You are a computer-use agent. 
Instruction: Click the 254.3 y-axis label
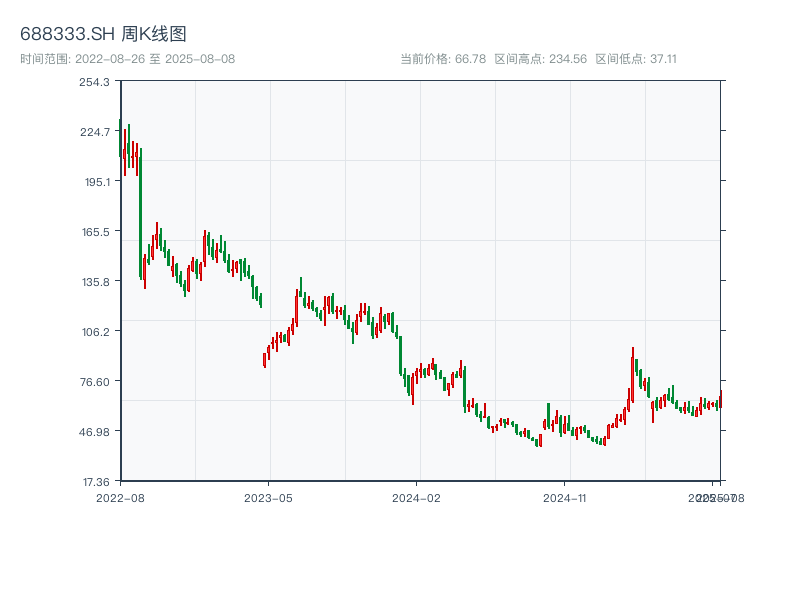95,82
